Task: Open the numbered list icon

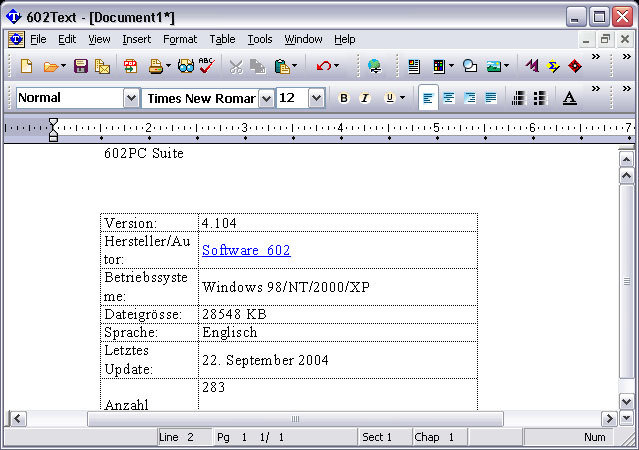Action: [x=518, y=98]
